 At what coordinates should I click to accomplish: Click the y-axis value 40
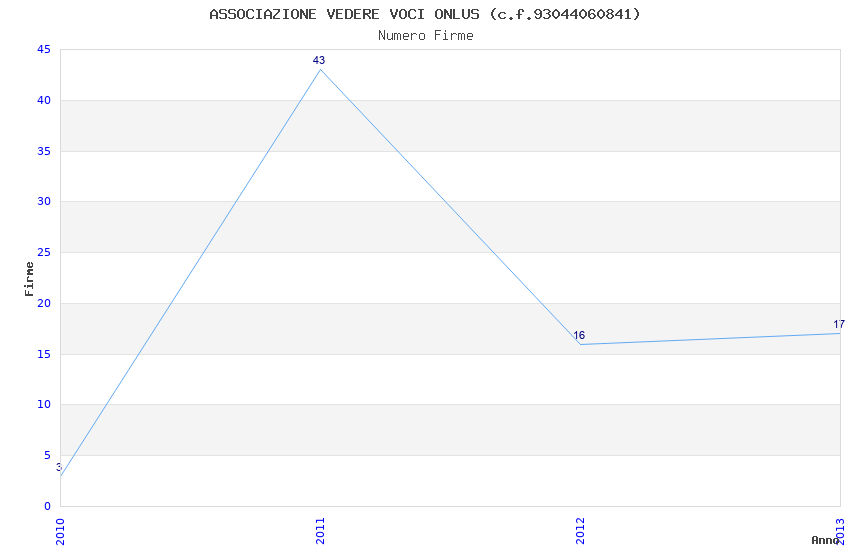pyautogui.click(x=44, y=100)
